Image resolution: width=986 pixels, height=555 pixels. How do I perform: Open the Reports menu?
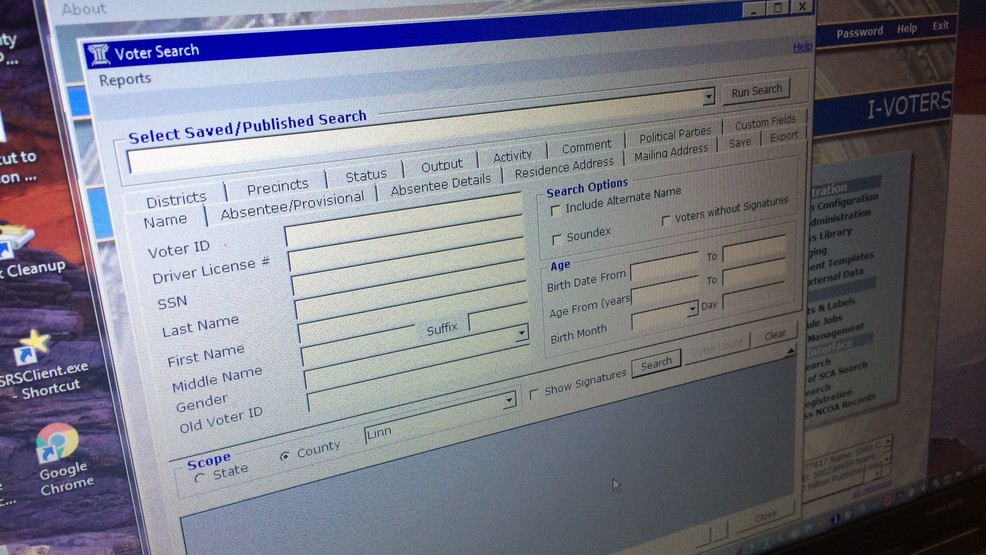125,79
